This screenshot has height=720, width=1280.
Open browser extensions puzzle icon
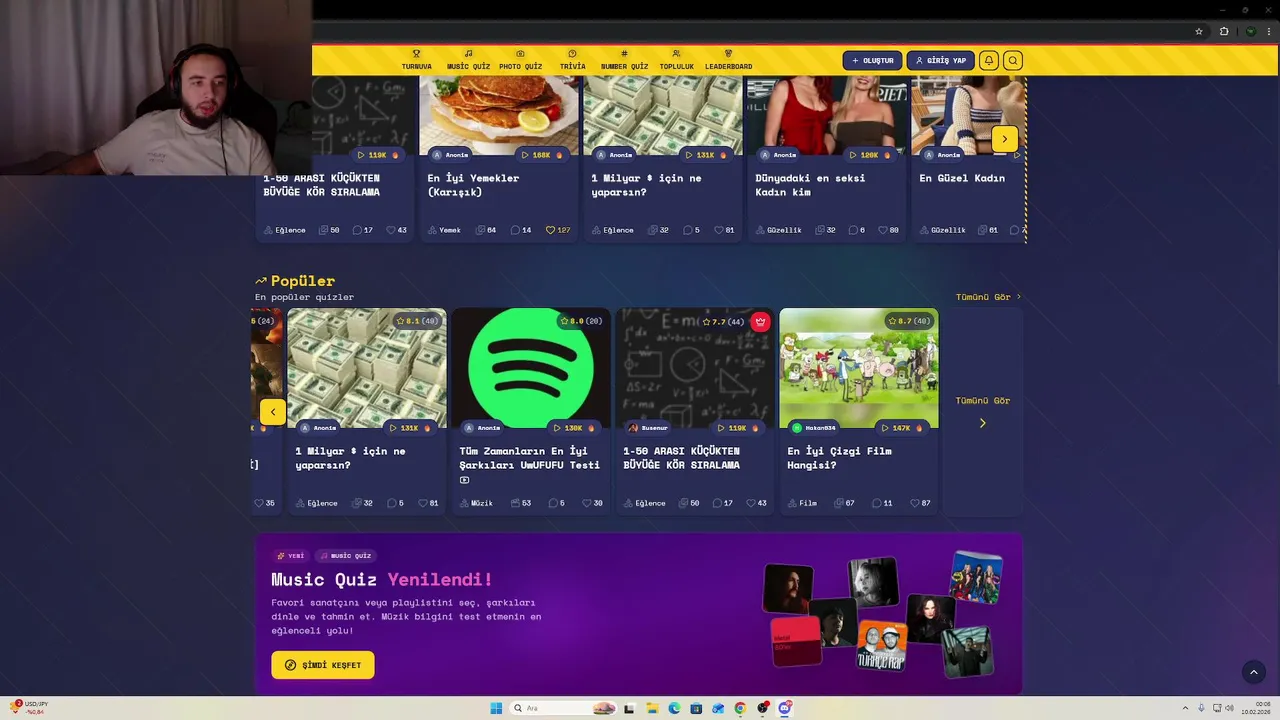[1224, 31]
